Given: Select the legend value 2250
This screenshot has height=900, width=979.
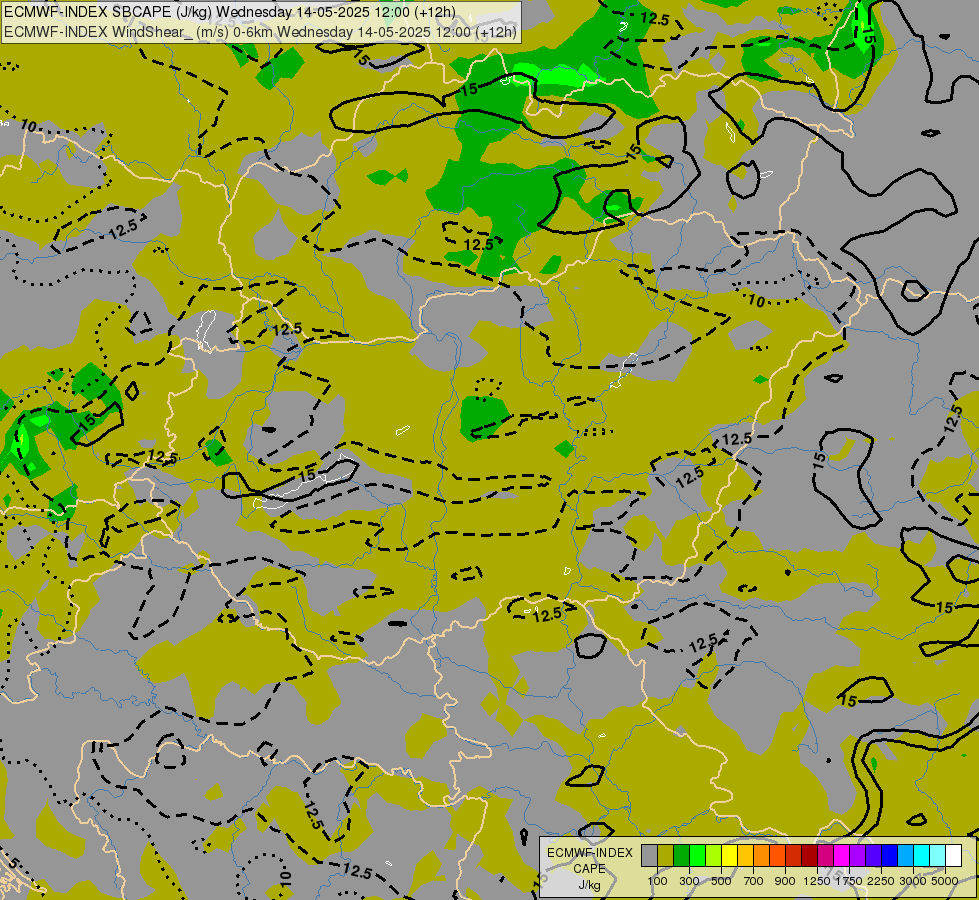Looking at the screenshot, I should tap(881, 881).
